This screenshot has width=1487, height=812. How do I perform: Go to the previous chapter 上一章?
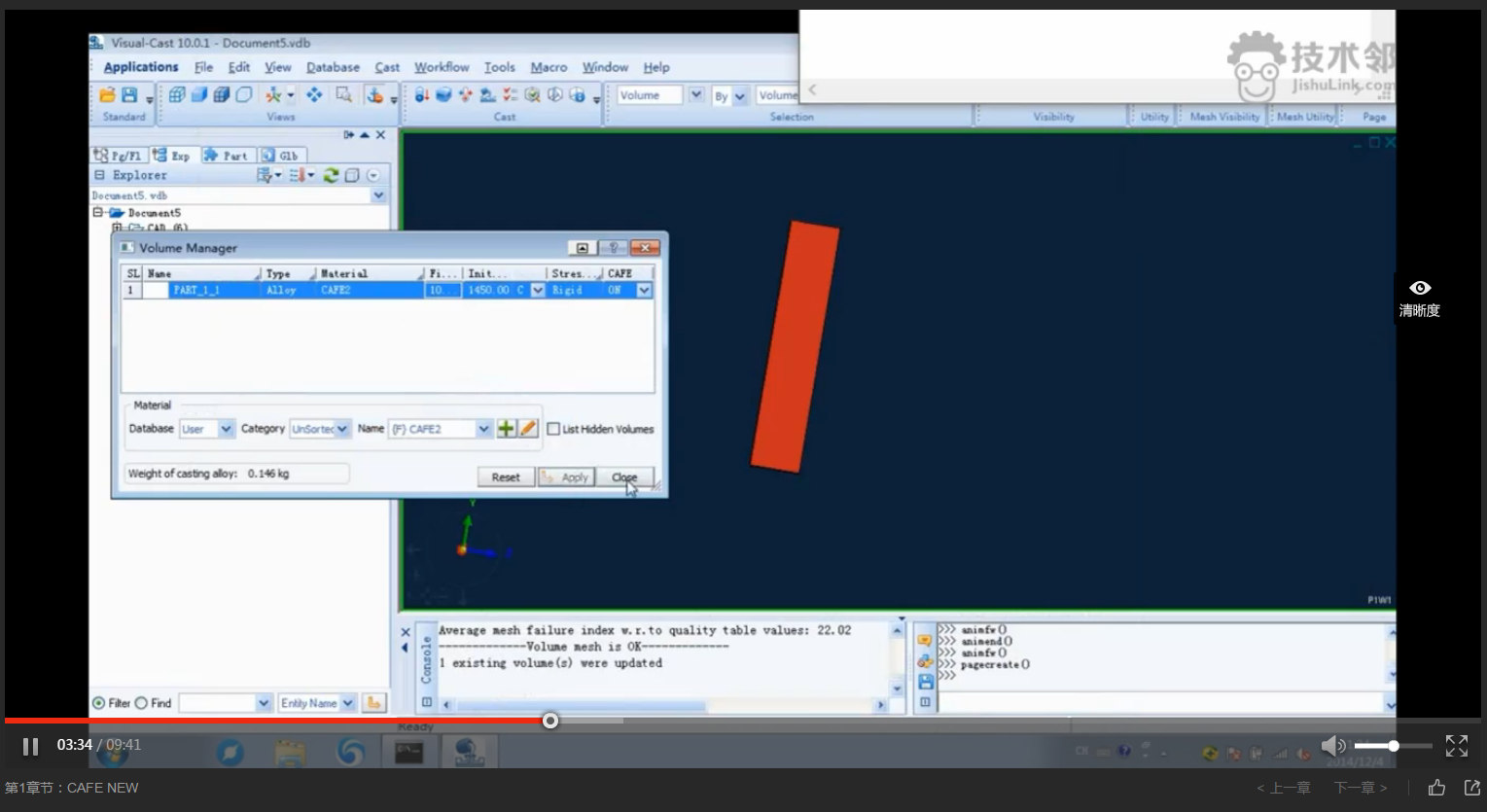1283,788
